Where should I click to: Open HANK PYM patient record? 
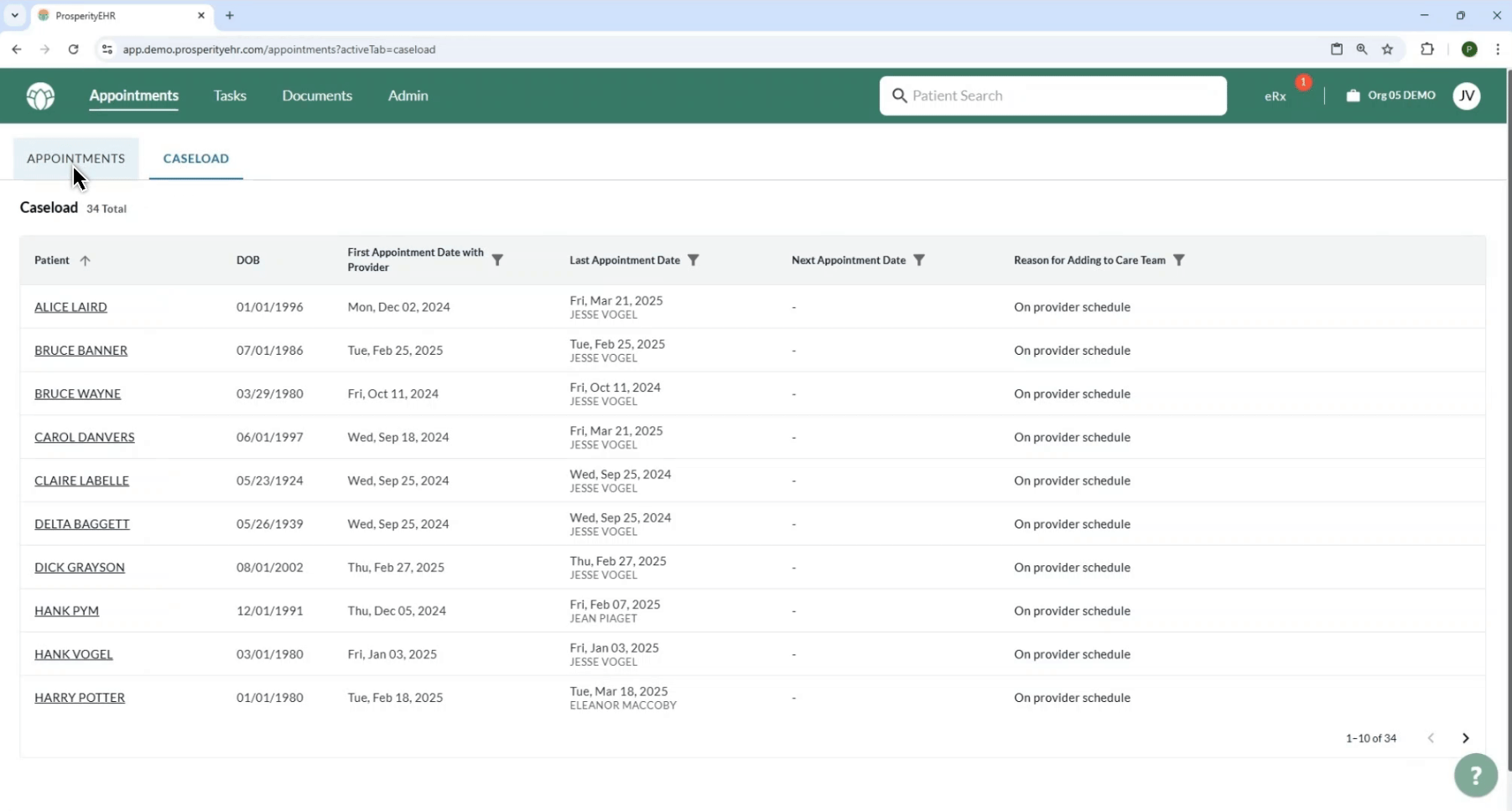[66, 611]
